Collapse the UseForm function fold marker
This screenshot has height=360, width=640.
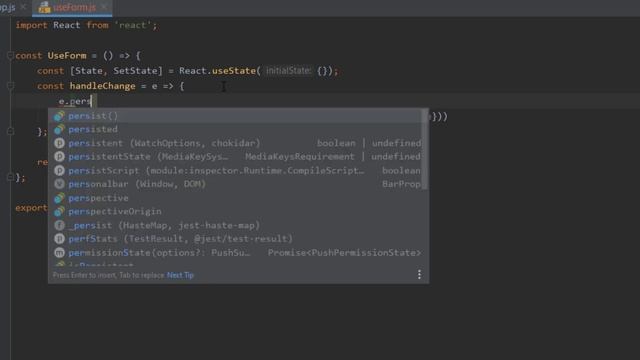pos(10,56)
